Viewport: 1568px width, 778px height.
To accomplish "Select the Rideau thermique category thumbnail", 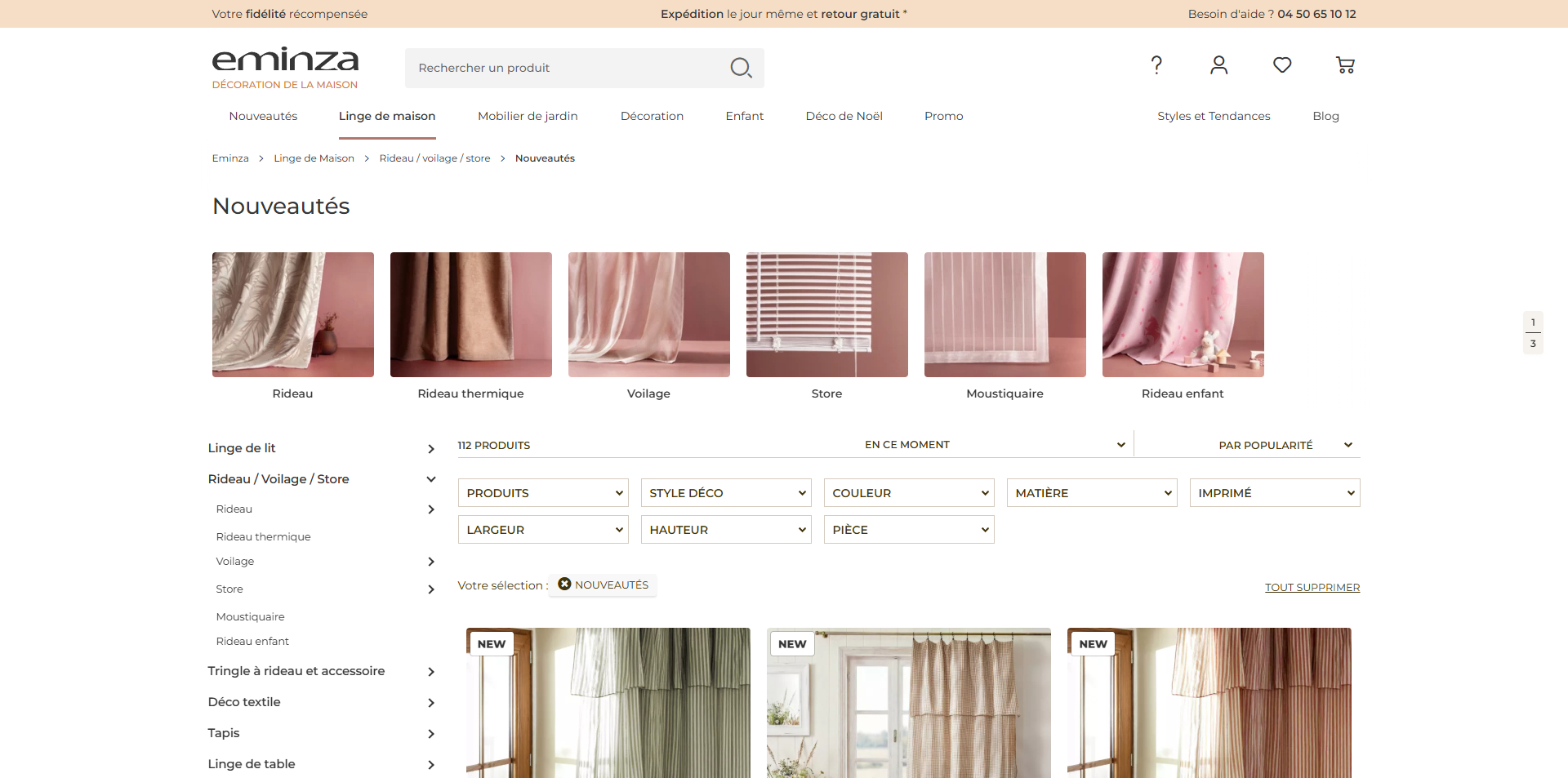I will pos(471,314).
